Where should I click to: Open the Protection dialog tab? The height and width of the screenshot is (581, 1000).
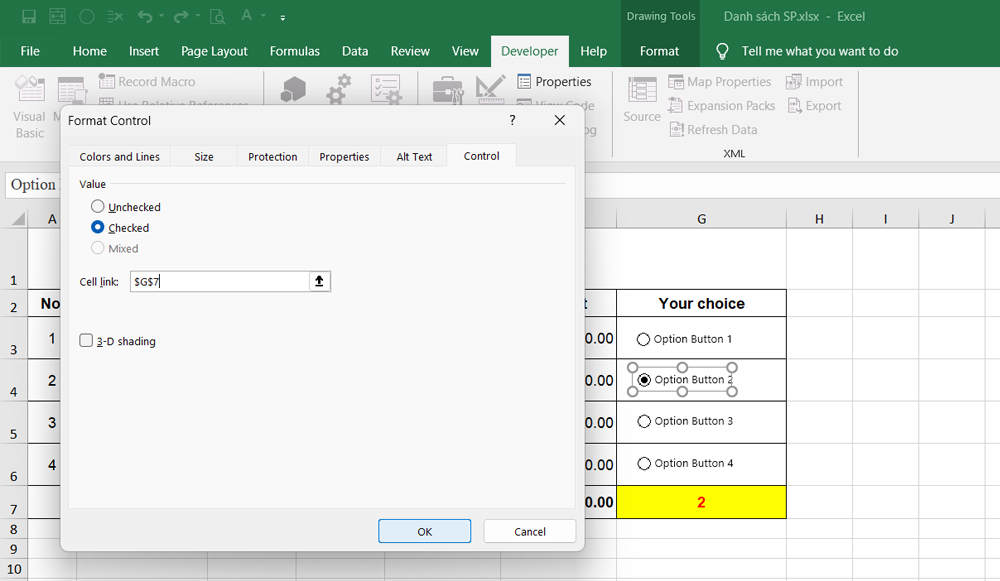point(272,156)
